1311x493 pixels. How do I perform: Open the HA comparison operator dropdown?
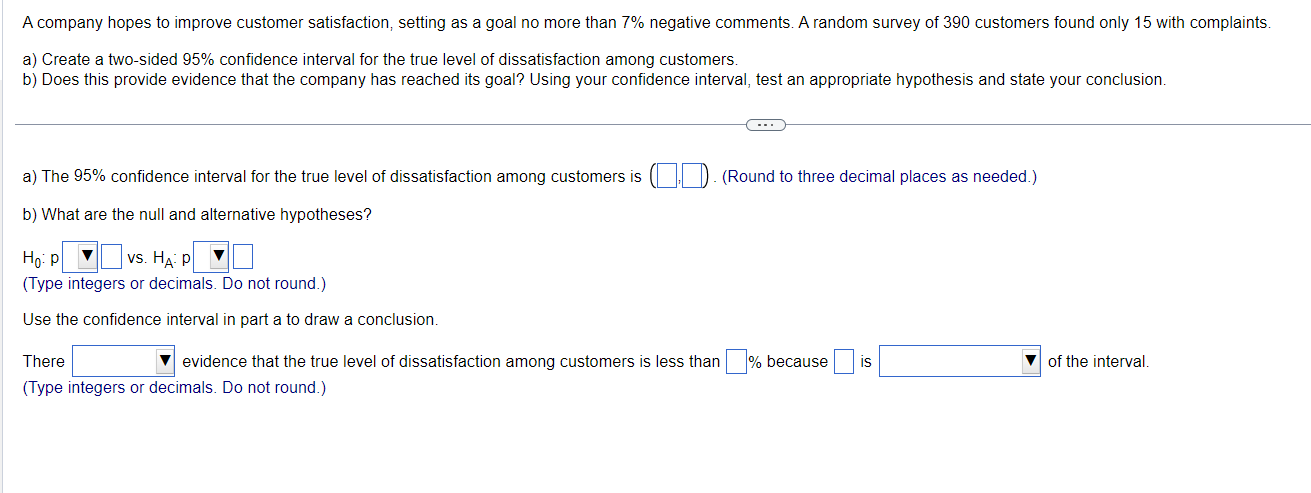pos(210,258)
